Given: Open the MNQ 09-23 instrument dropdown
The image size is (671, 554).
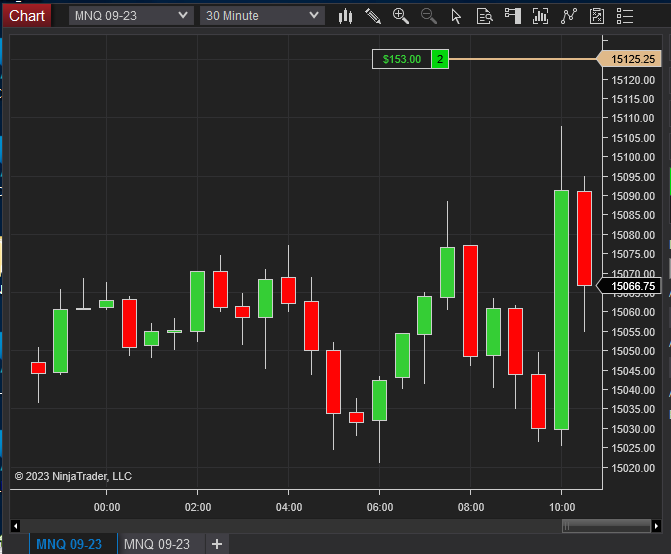Looking at the screenshot, I should pos(131,16).
